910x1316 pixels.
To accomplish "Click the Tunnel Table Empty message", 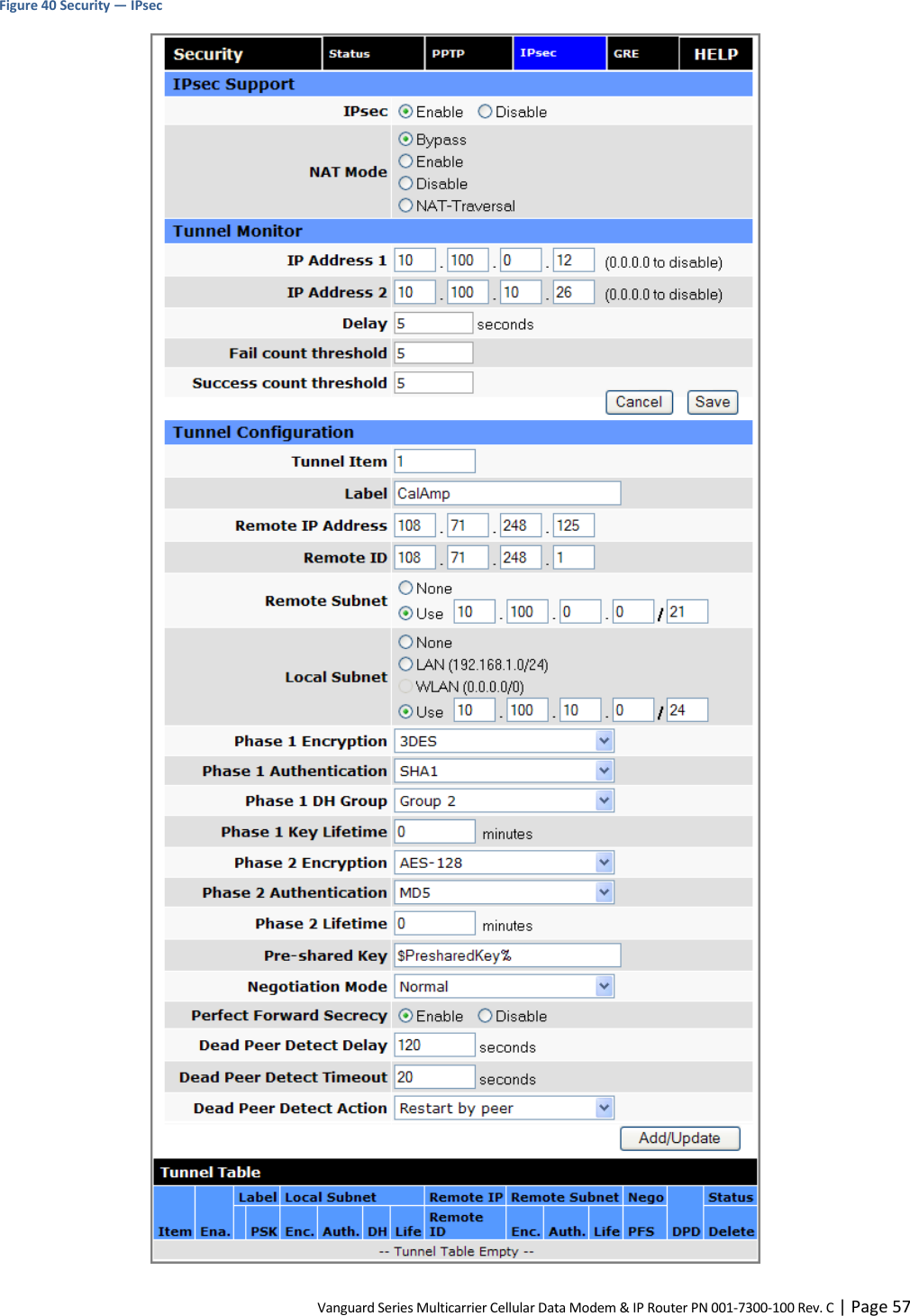I will [x=456, y=1251].
